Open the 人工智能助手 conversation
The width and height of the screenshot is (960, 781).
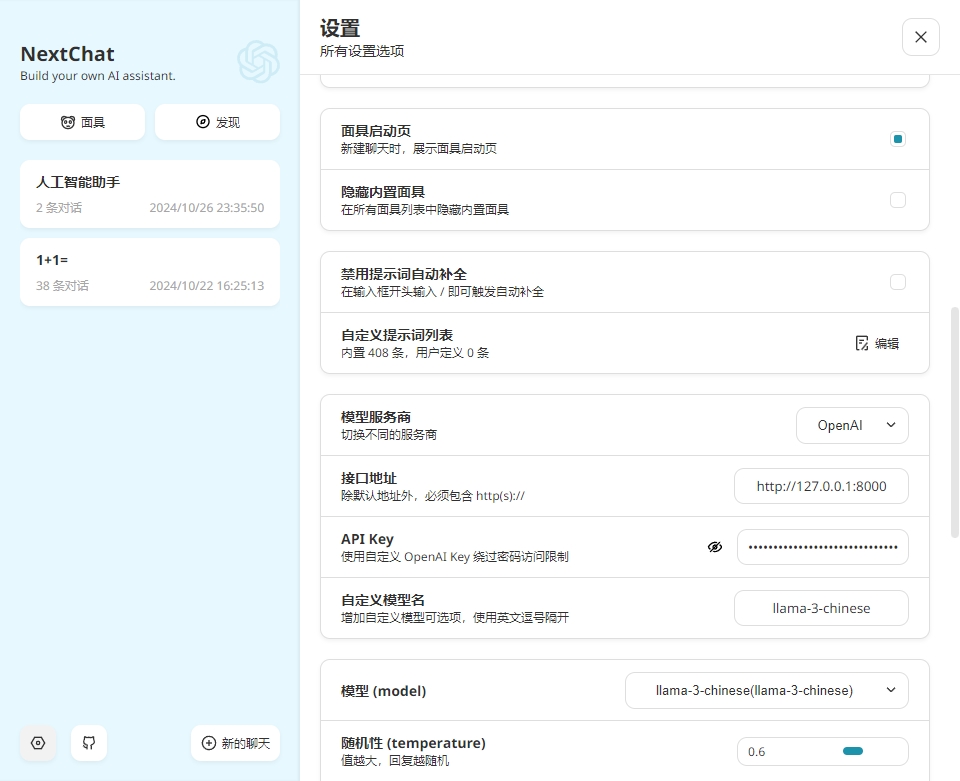pos(150,194)
